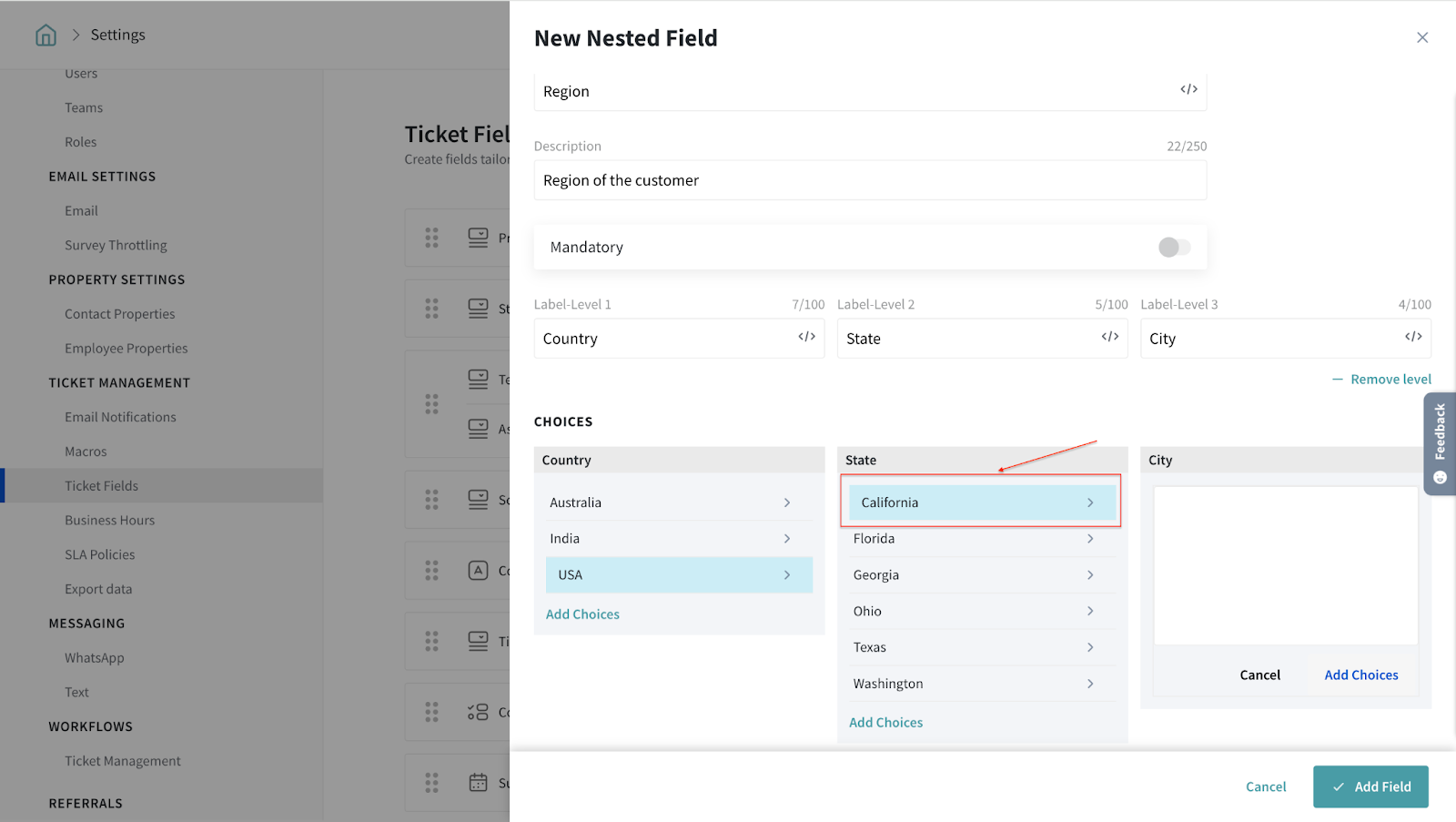The image size is (1456, 822).
Task: Go to SLA Policies settings
Action: [x=99, y=555]
